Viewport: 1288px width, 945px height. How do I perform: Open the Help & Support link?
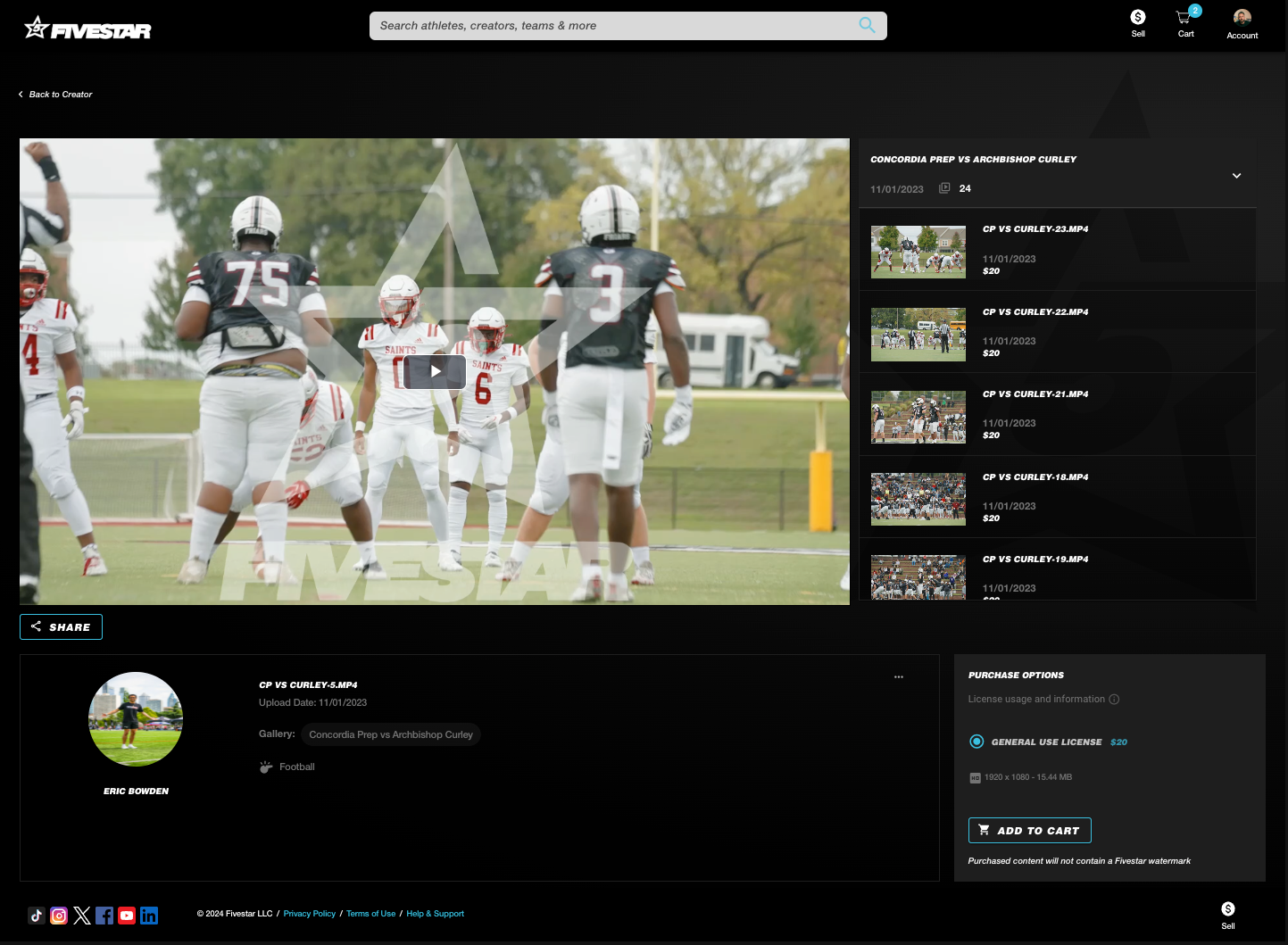pos(435,914)
